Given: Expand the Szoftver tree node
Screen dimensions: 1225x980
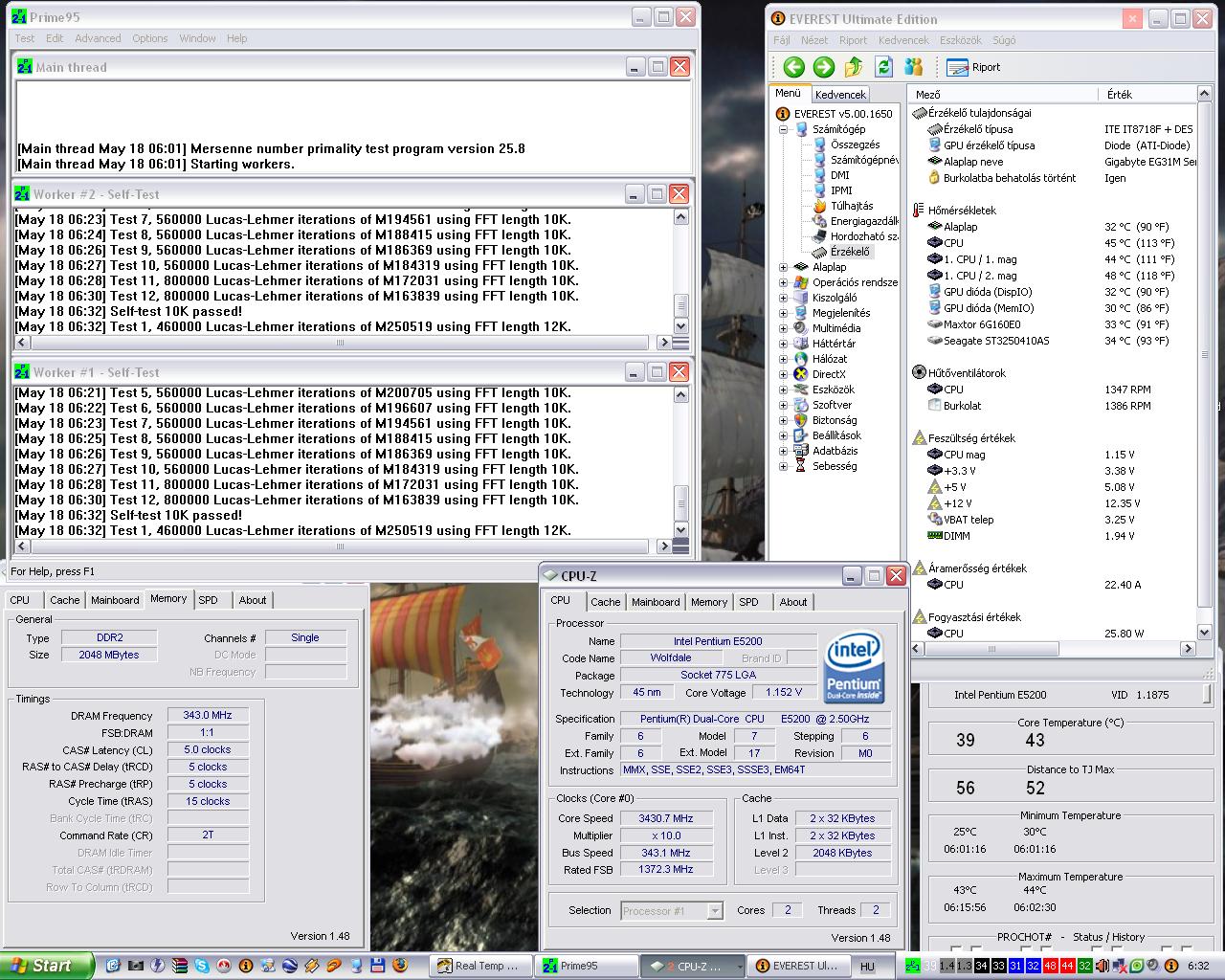Looking at the screenshot, I should (x=783, y=405).
